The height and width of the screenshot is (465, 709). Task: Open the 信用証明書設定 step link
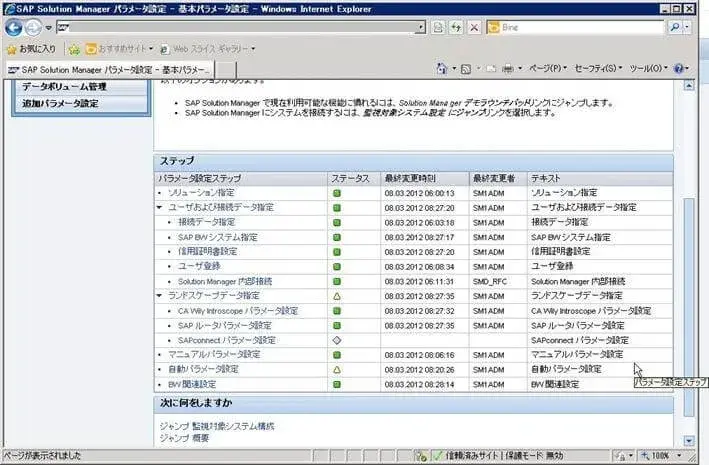click(207, 251)
